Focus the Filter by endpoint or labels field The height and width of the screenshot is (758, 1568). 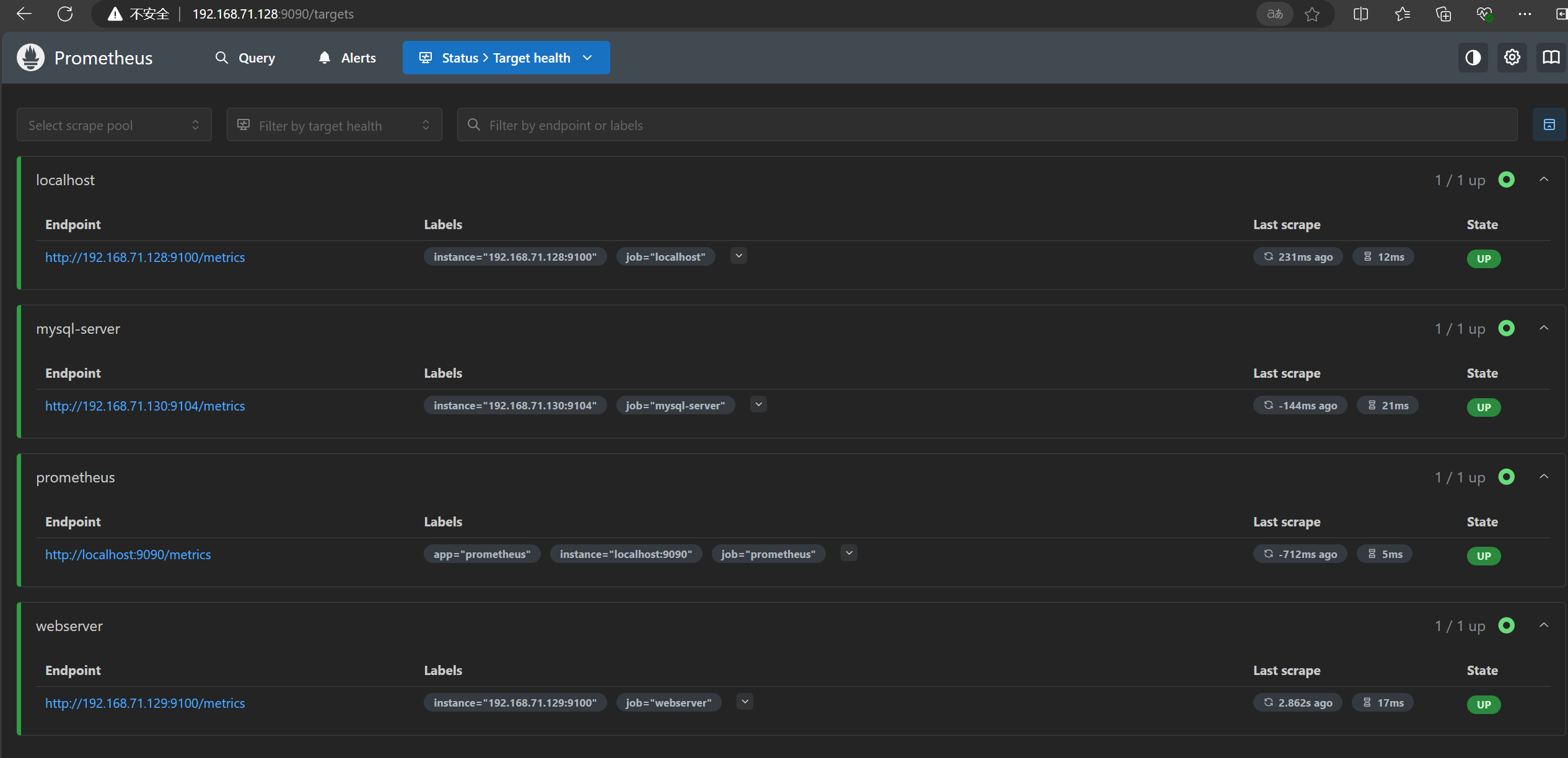tap(988, 124)
